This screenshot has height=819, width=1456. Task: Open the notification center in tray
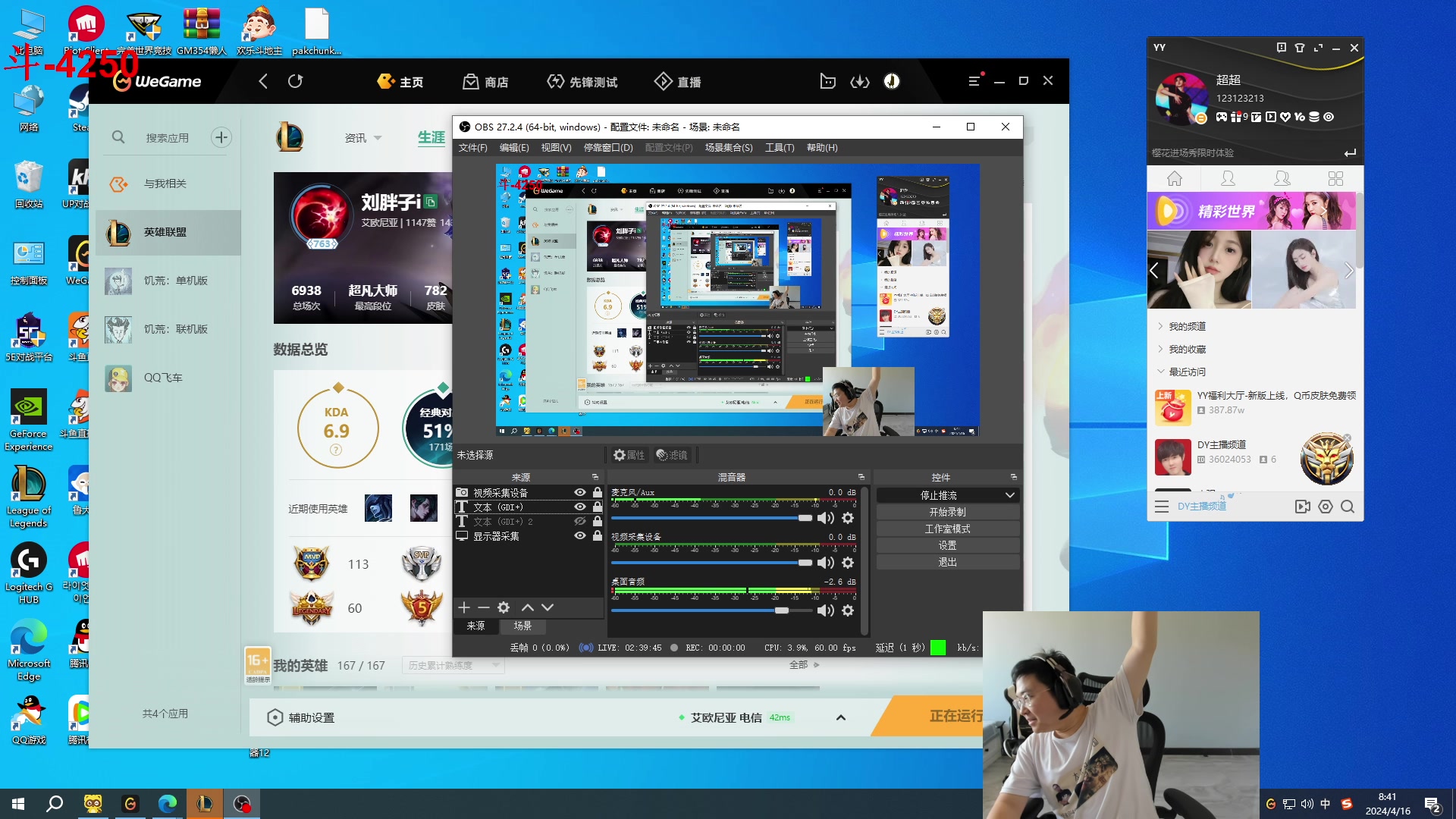(1432, 805)
